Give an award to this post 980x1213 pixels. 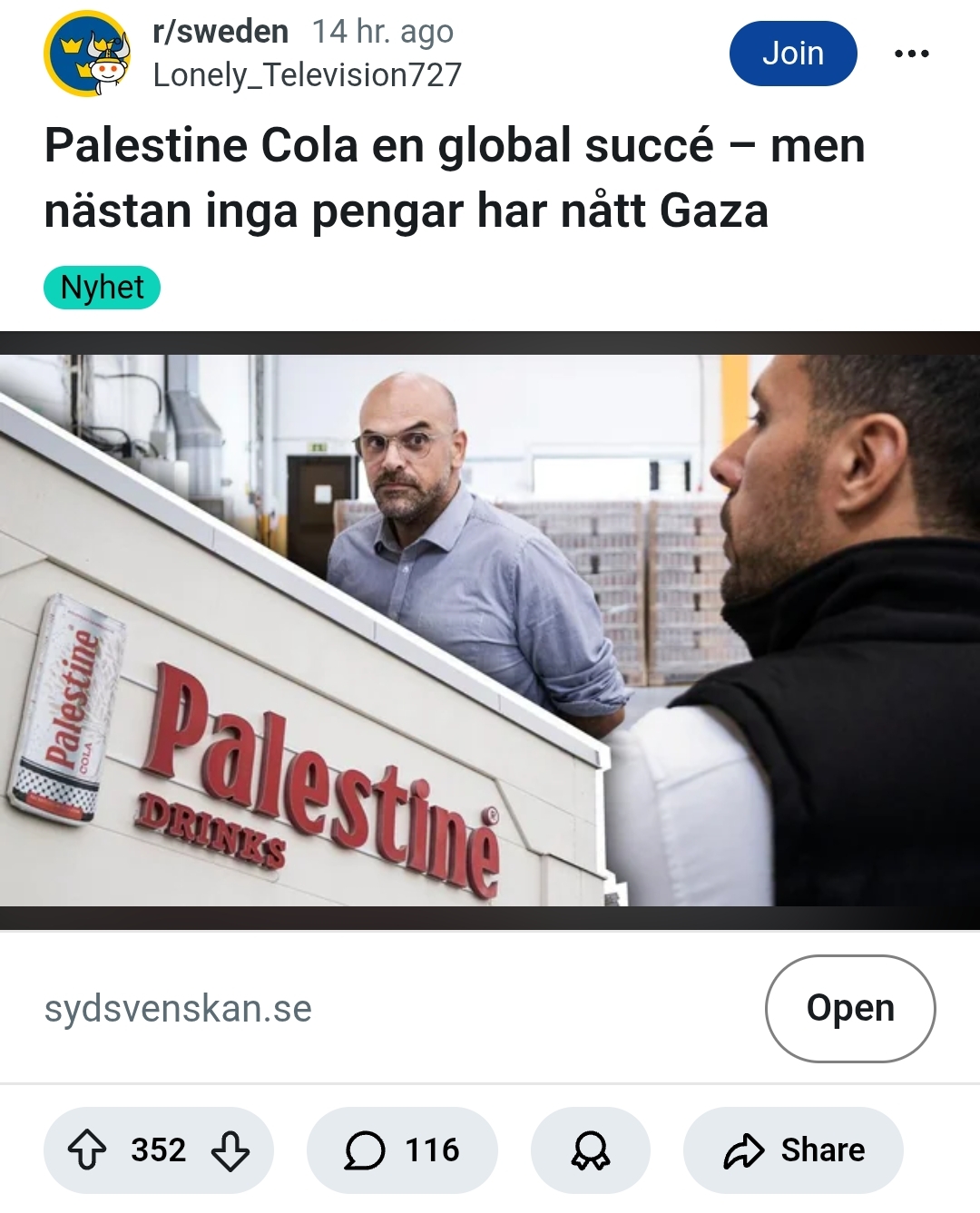(x=590, y=1150)
